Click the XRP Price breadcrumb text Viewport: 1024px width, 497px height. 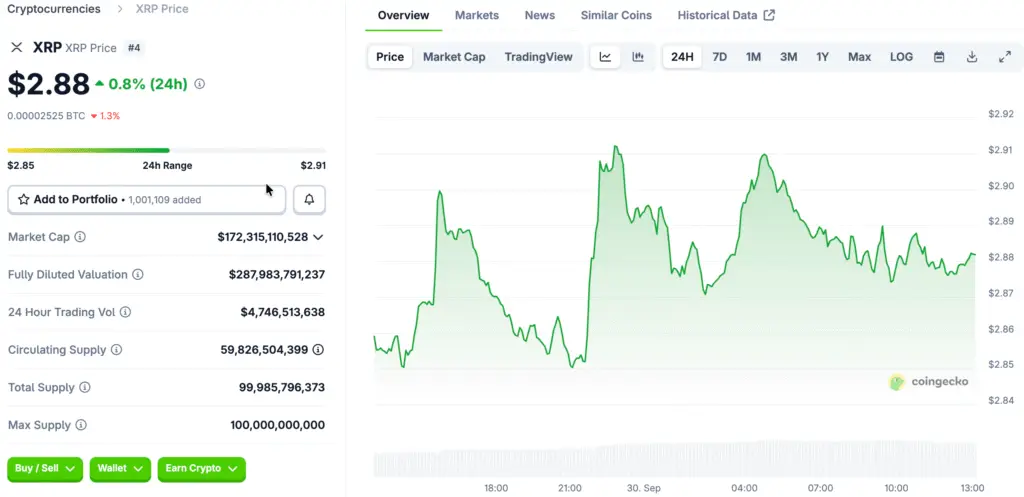pyautogui.click(x=162, y=9)
